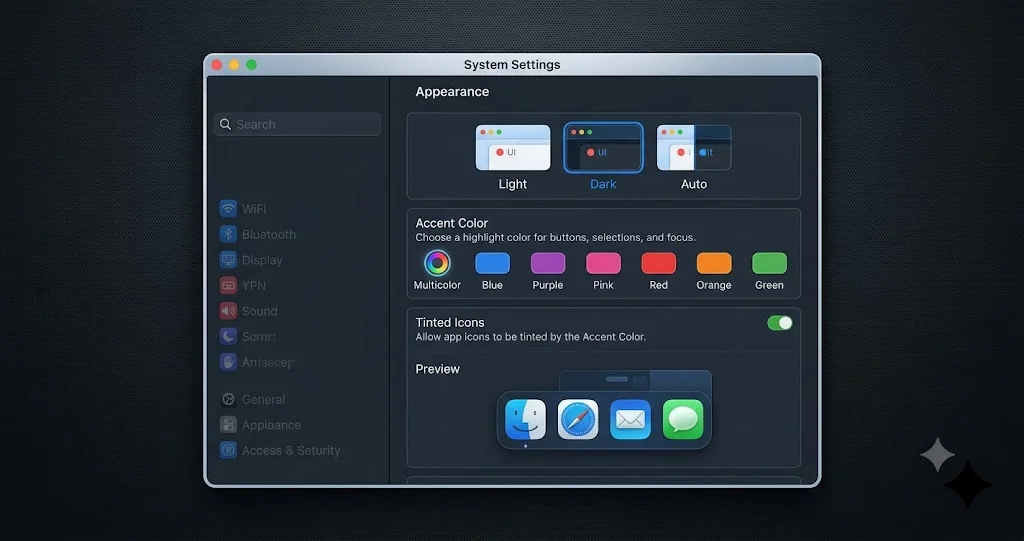Click the moon icon beside Scrnst
1024x541 pixels.
point(228,336)
